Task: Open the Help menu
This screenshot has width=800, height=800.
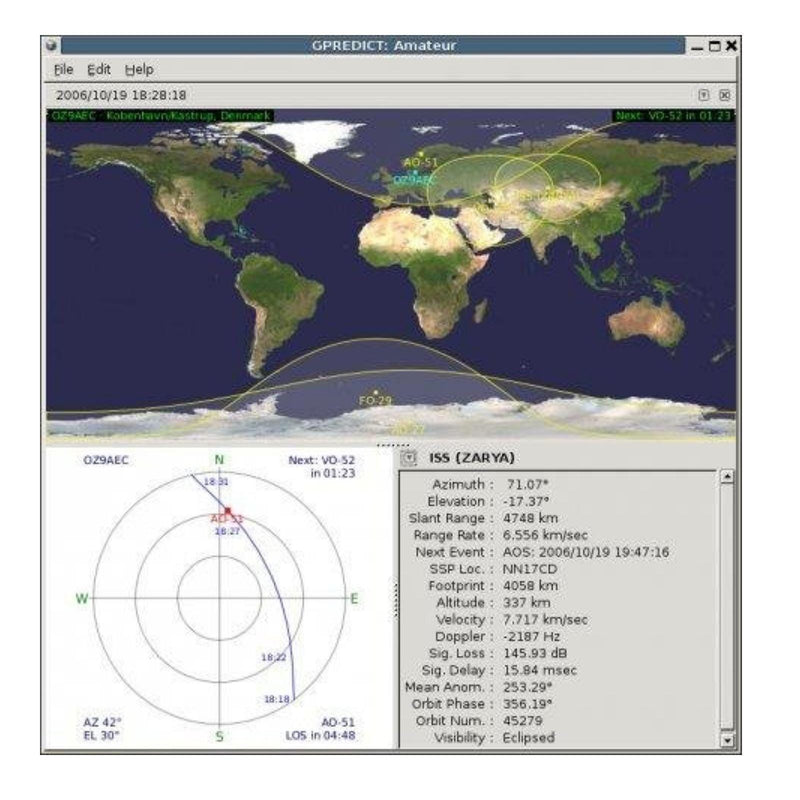Action: (x=139, y=69)
